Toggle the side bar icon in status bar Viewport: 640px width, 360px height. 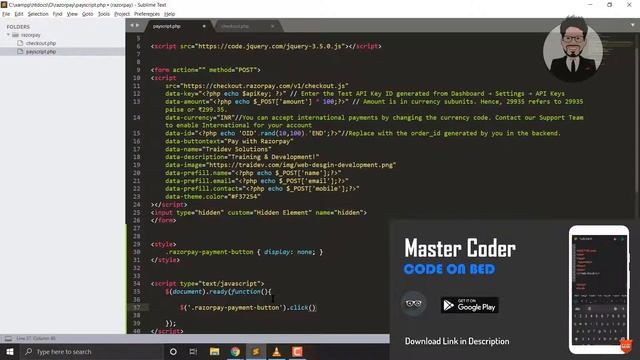(8, 338)
